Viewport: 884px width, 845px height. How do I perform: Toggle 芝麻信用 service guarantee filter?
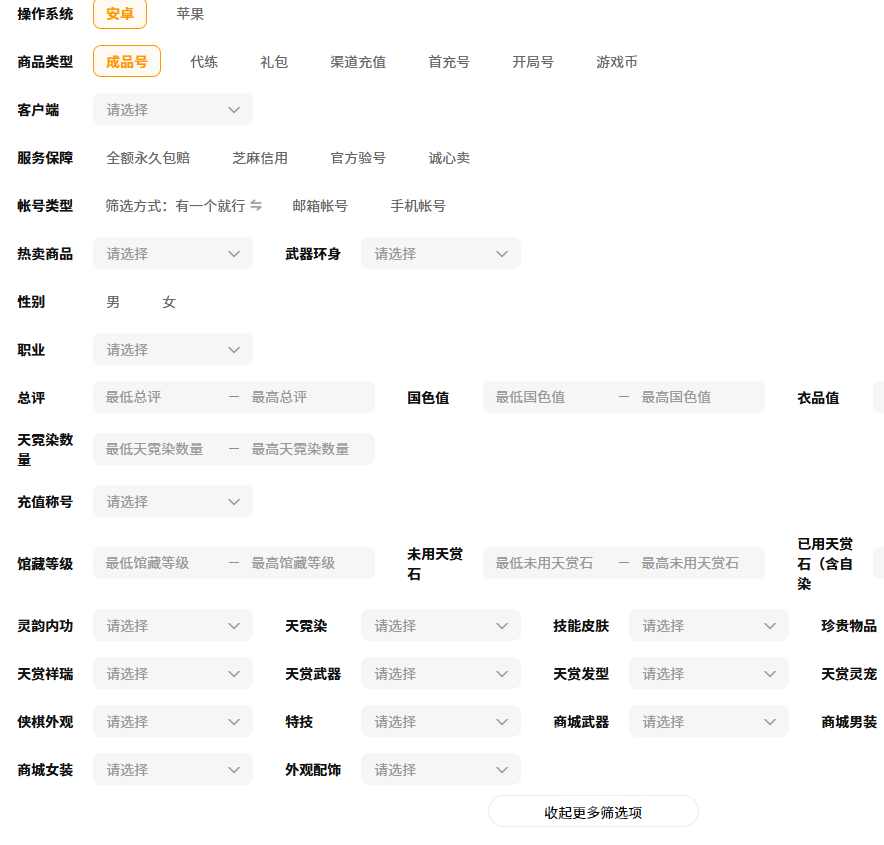[x=260, y=158]
